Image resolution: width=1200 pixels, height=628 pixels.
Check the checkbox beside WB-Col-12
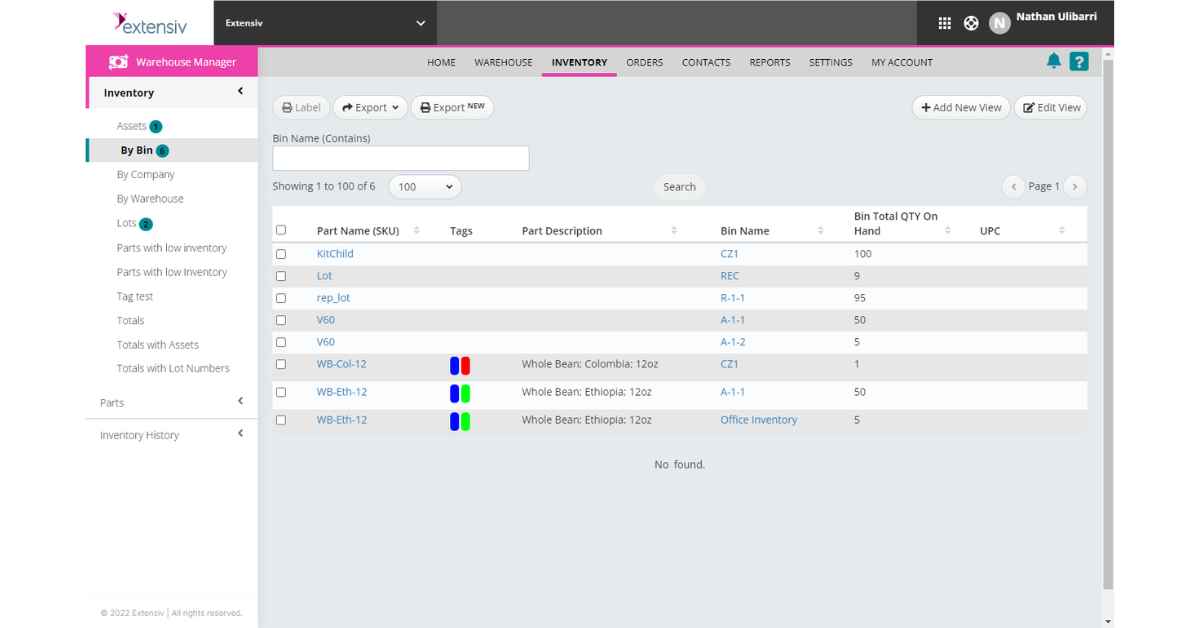(x=281, y=364)
